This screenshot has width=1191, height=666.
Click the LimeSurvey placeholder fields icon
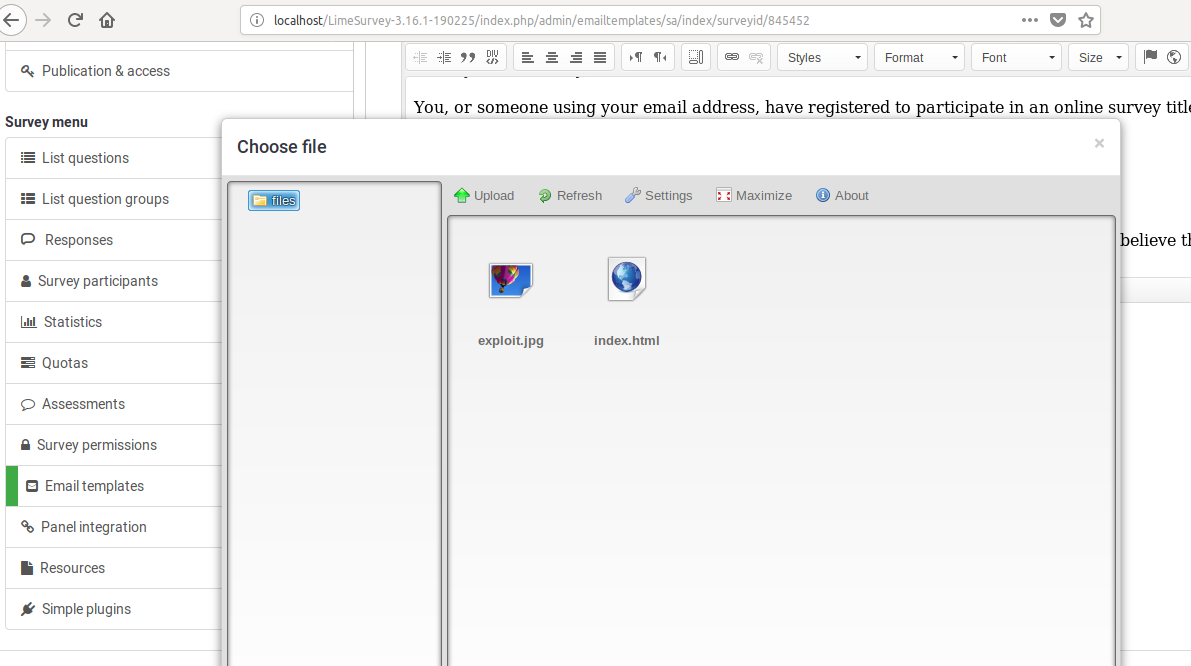(696, 58)
